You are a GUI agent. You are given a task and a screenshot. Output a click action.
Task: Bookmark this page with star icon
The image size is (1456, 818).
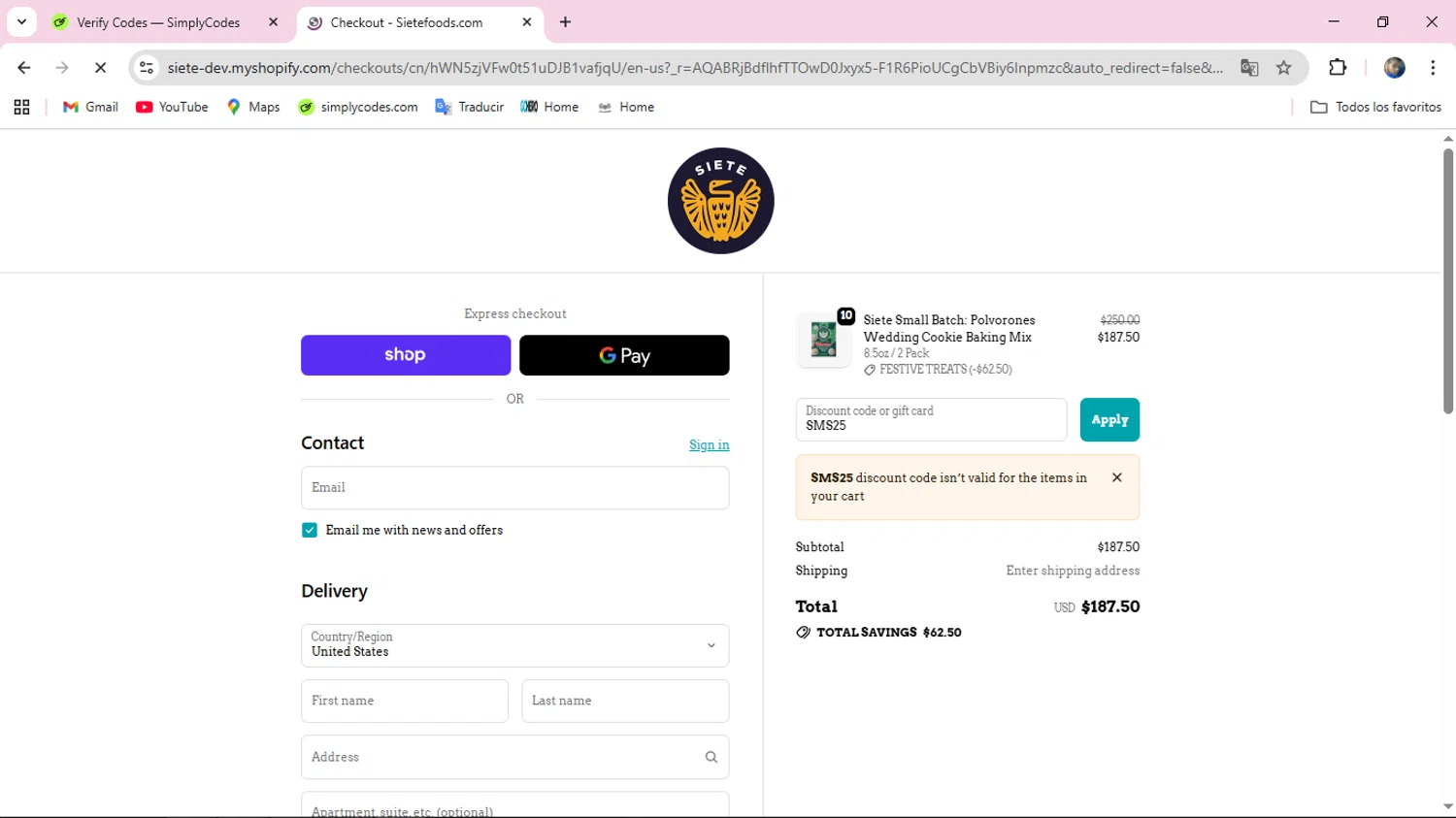tap(1284, 68)
